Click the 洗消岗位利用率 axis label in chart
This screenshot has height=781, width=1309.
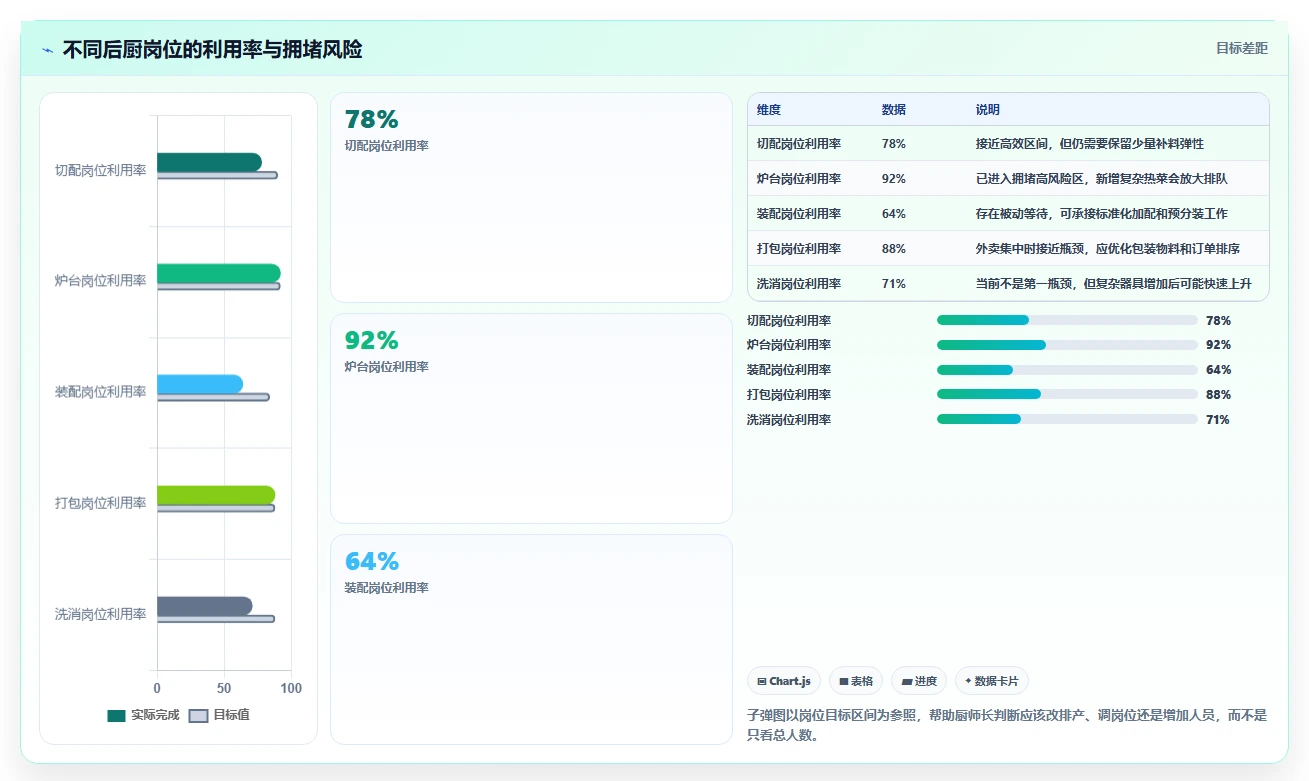click(x=100, y=614)
